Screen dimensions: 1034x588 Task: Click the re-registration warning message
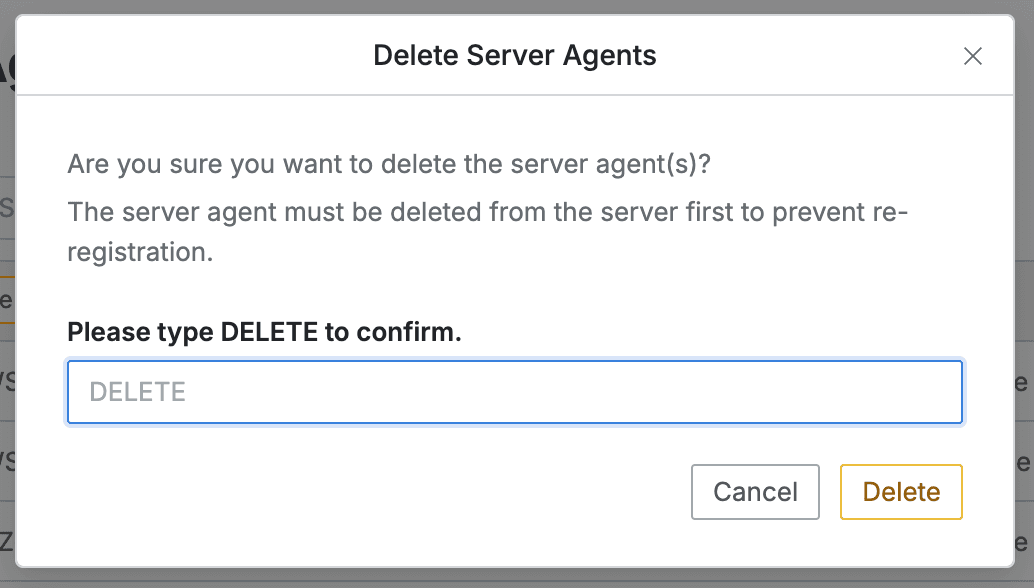coord(486,232)
